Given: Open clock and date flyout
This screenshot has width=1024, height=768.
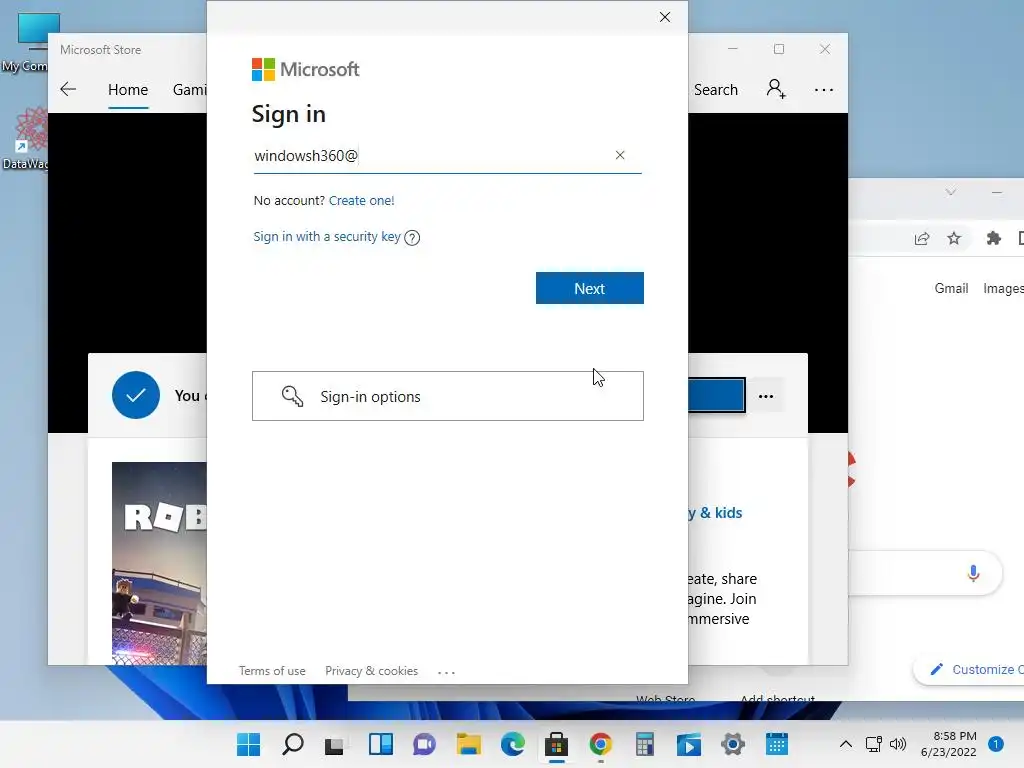Looking at the screenshot, I should [x=948, y=744].
